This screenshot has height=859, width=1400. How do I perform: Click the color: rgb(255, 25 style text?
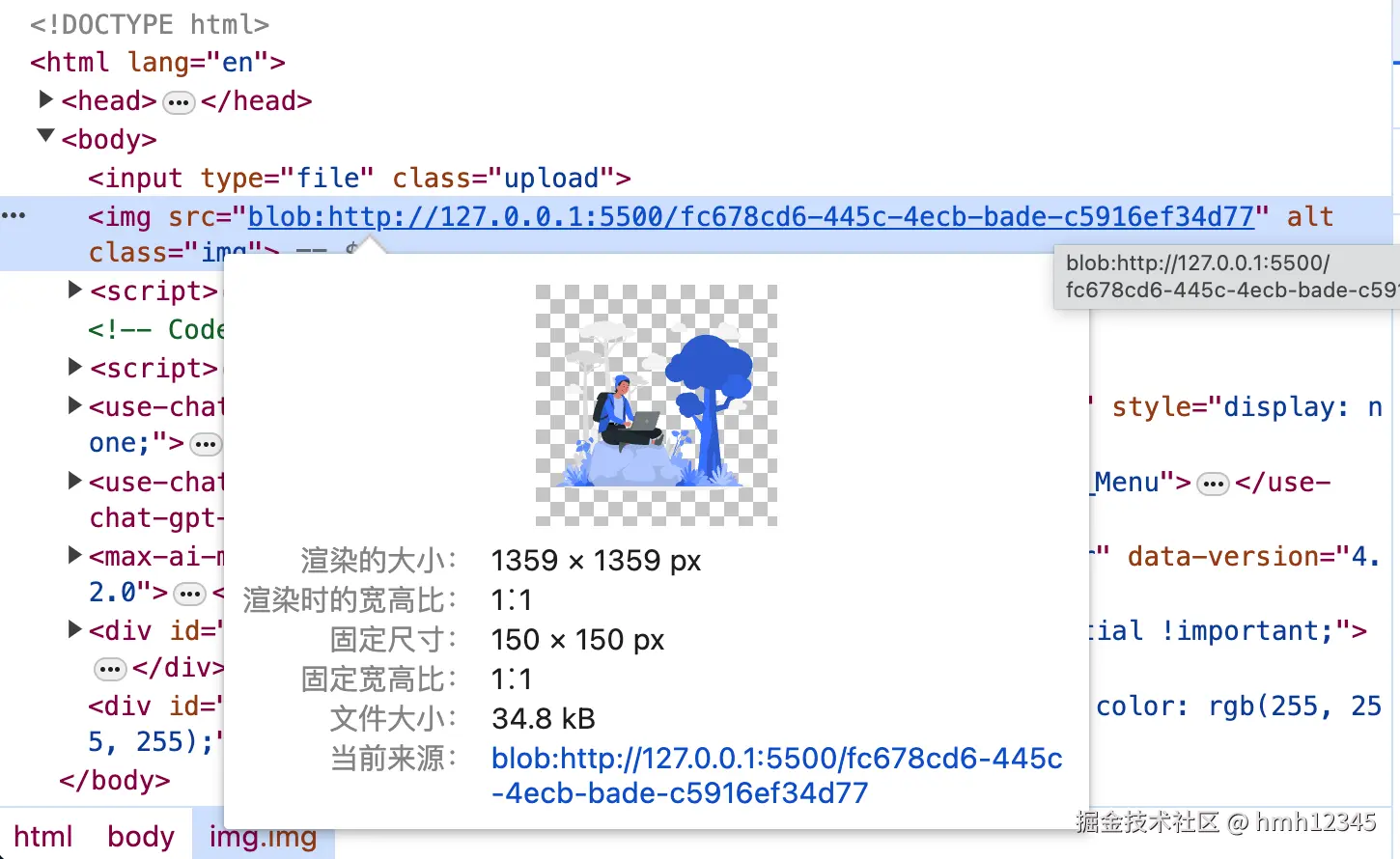(1239, 706)
